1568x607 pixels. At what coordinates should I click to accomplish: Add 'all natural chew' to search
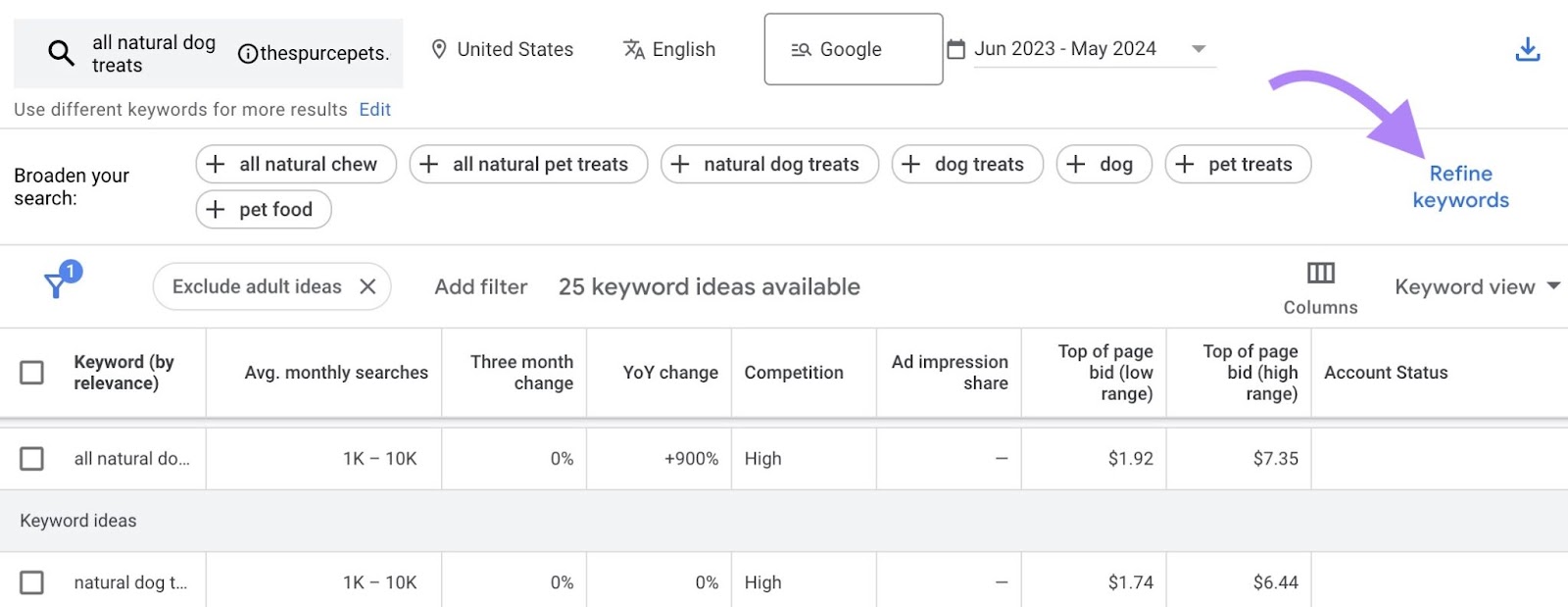coord(295,164)
